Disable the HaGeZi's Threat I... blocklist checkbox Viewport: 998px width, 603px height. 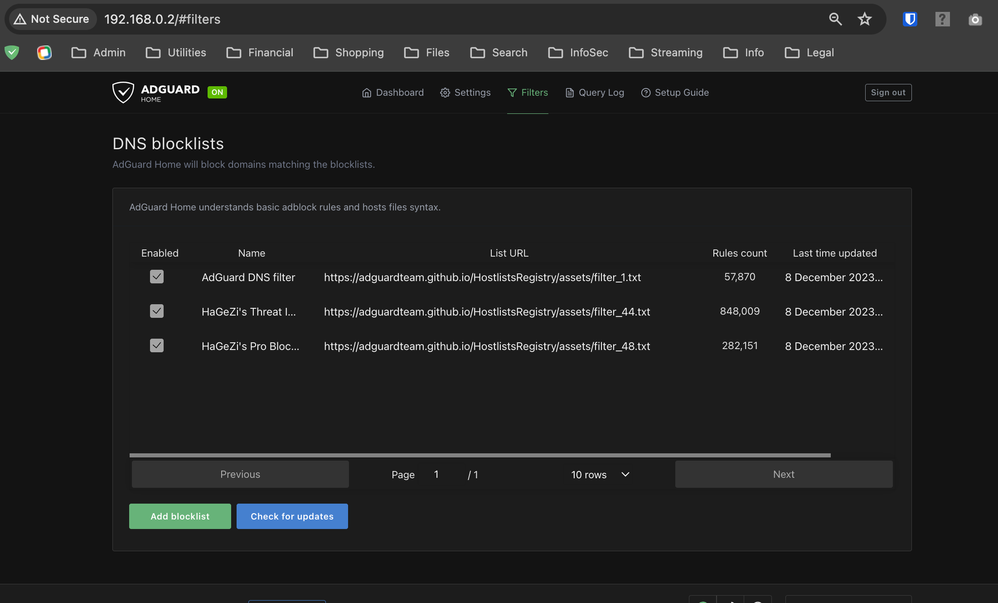(x=157, y=311)
